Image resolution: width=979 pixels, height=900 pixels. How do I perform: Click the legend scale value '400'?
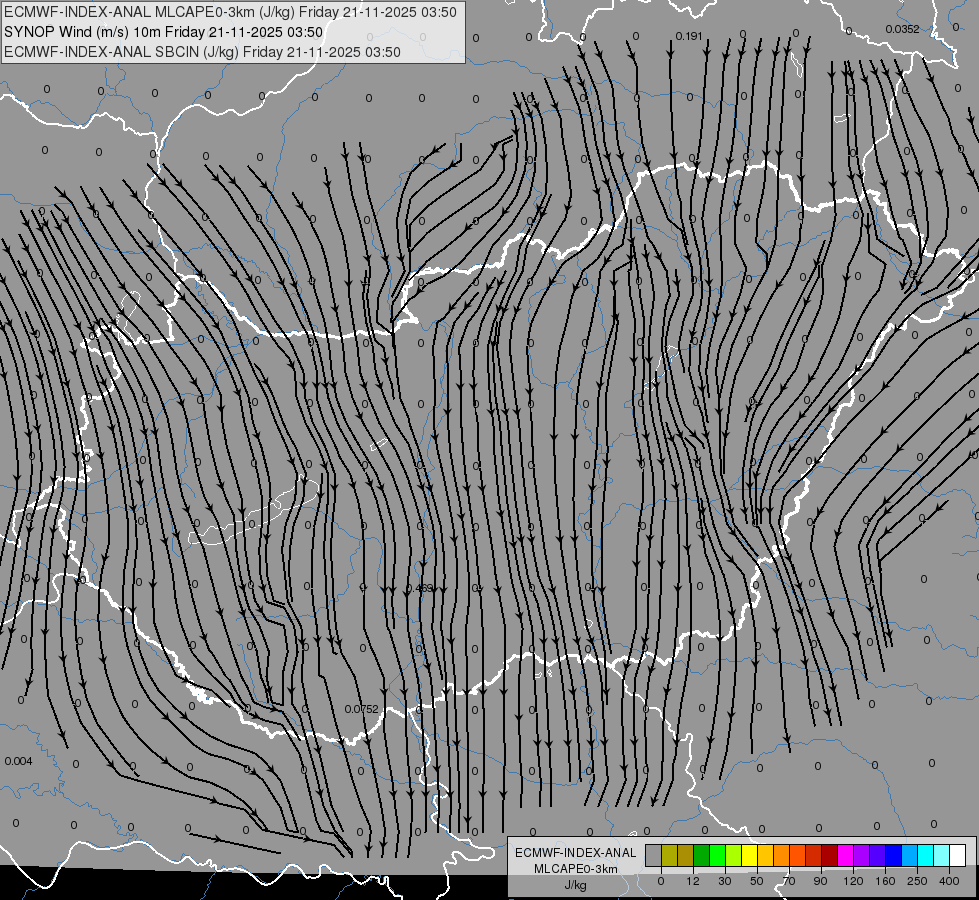coord(949,881)
